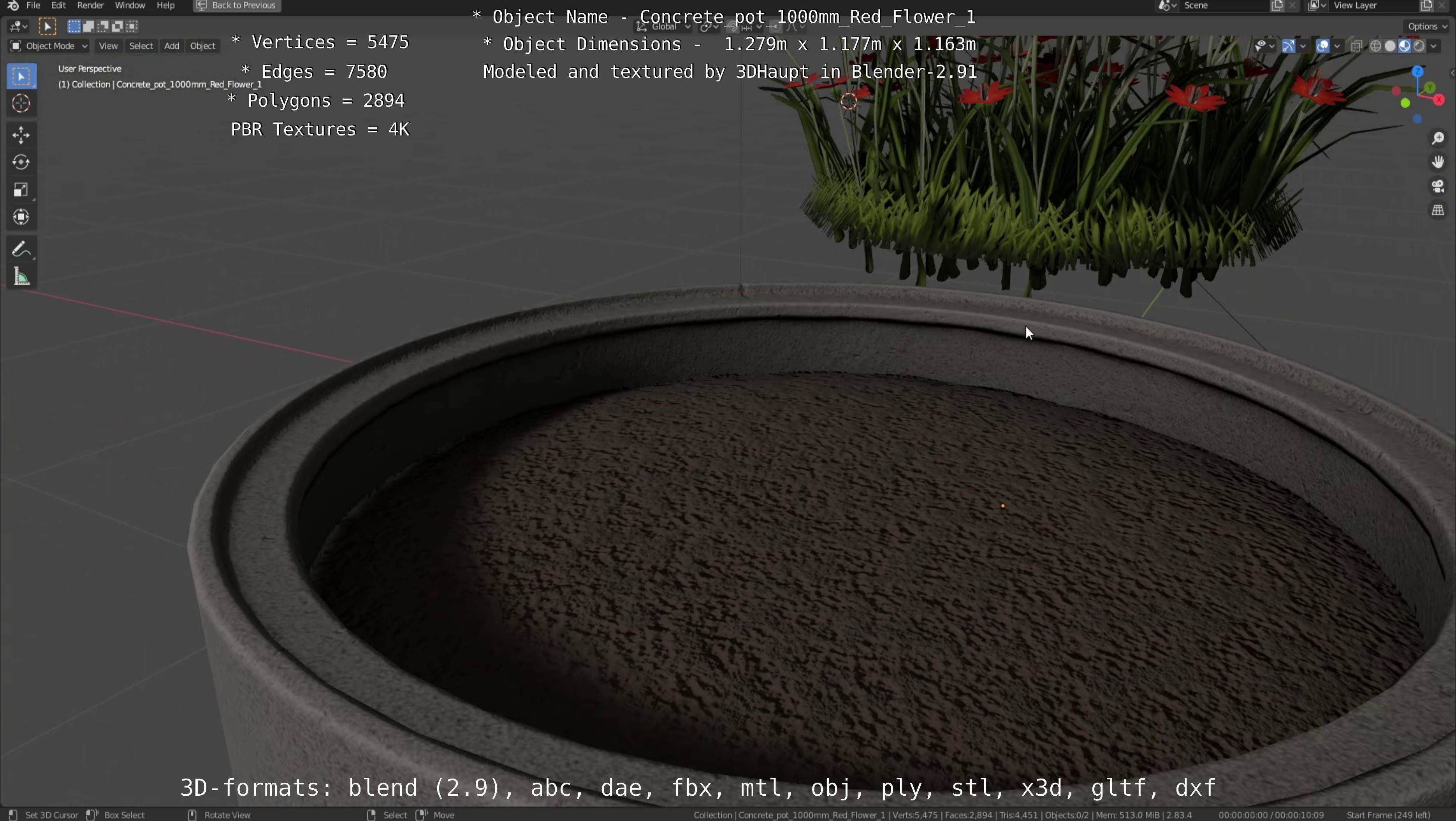Click the active tool tweak arrow icon
This screenshot has width=1456, height=821.
point(47,26)
